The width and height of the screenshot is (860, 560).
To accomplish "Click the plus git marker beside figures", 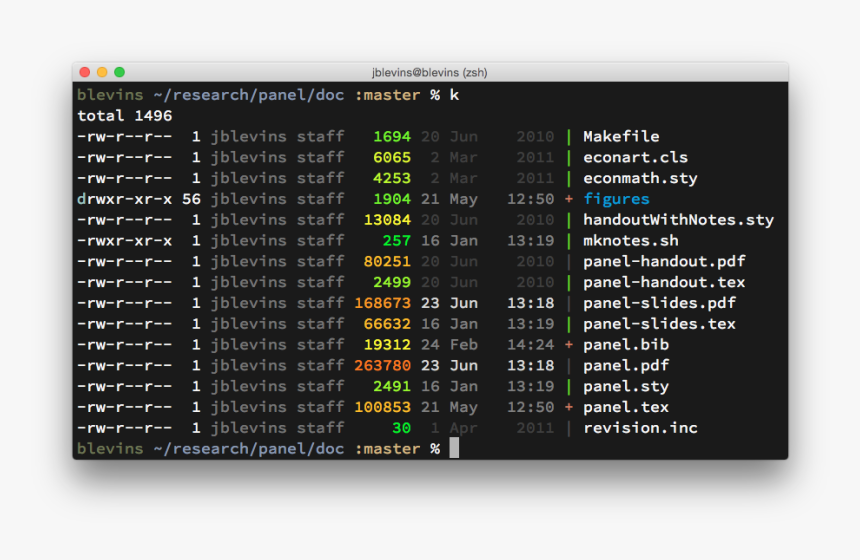I will tap(569, 199).
